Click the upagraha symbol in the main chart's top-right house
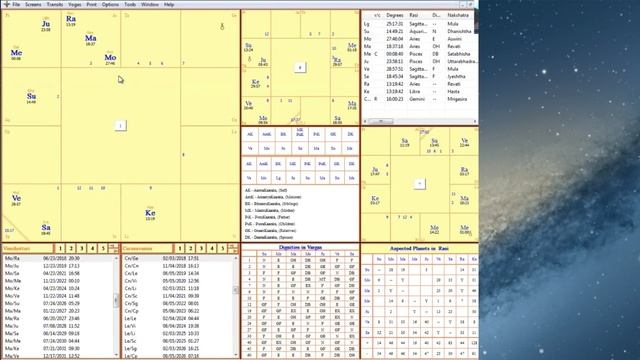The width and height of the screenshot is (640, 360). (222, 27)
